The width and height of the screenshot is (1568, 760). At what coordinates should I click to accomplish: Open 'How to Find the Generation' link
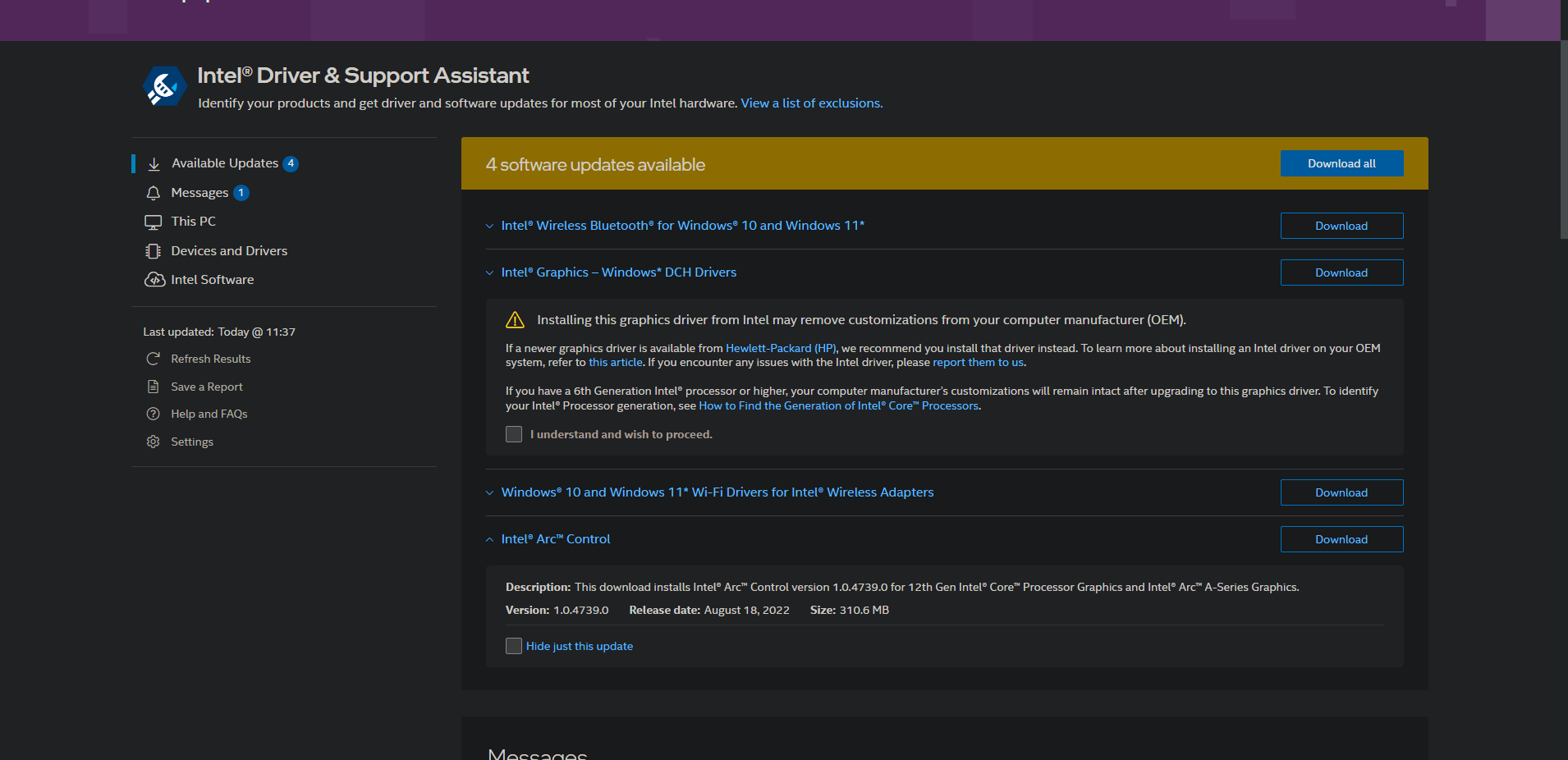tap(838, 406)
